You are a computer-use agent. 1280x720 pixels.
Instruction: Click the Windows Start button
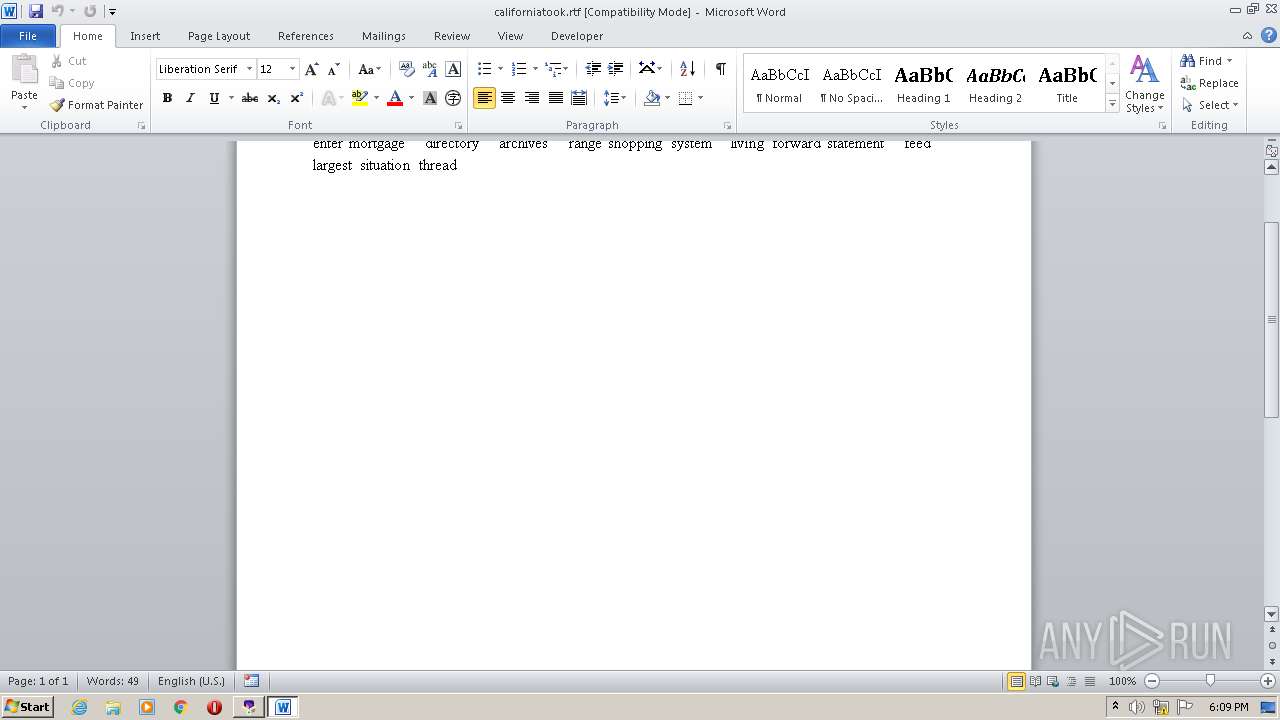27,707
